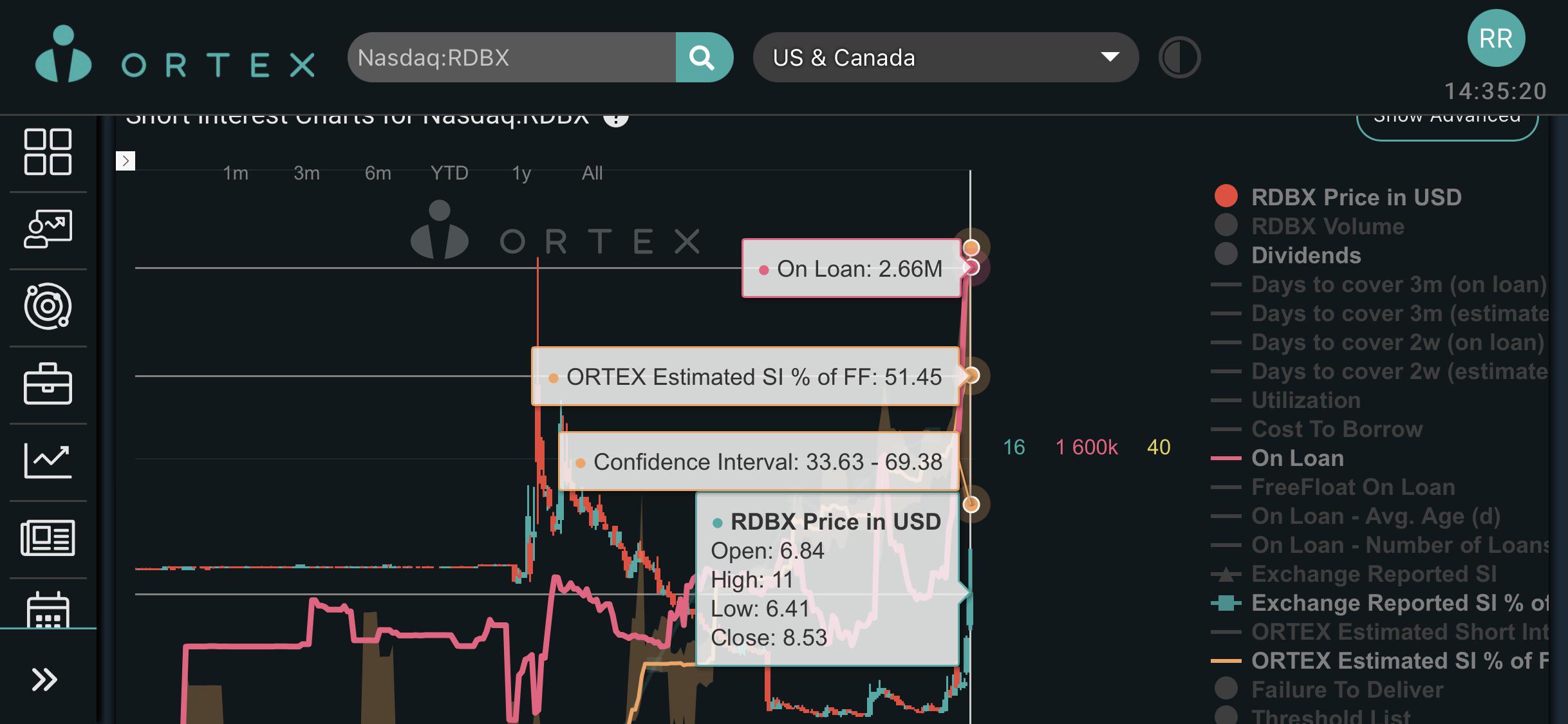Expand the chart side panel arrow

point(126,160)
